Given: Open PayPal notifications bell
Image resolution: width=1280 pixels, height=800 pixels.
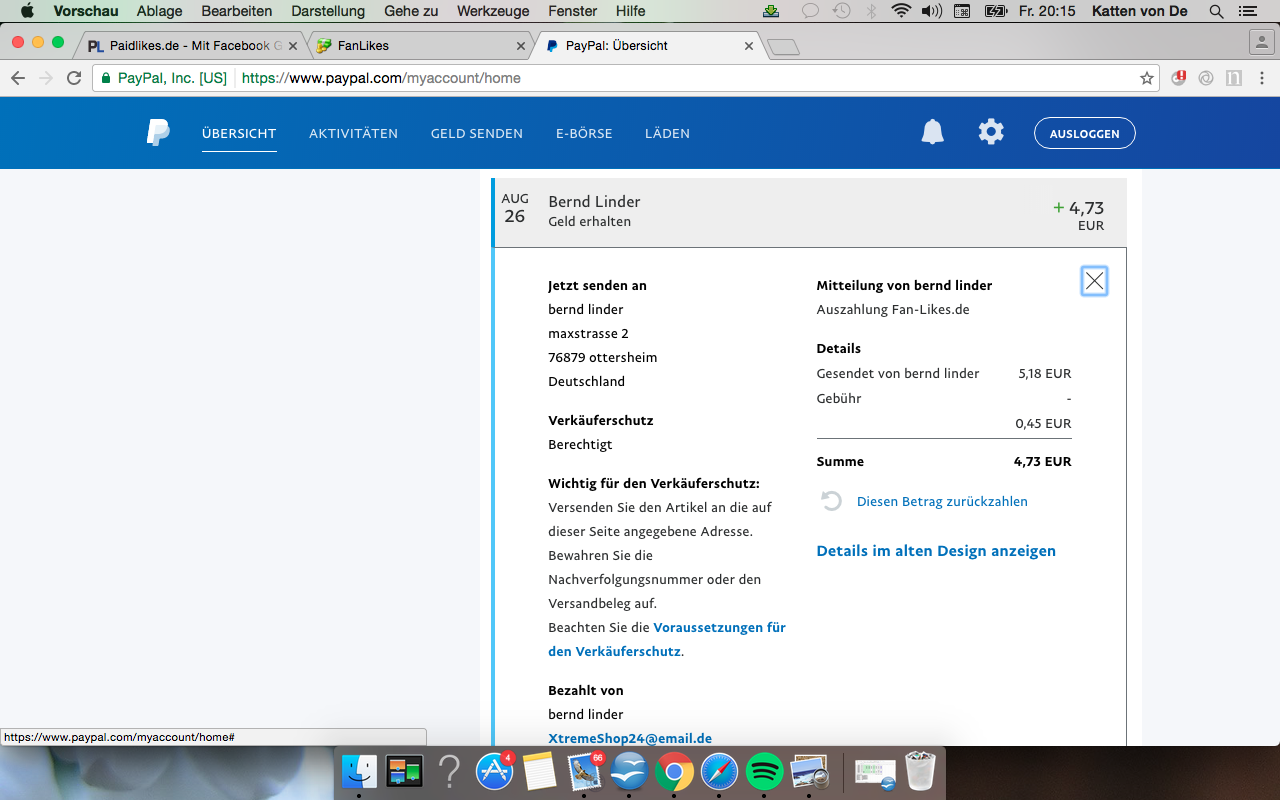Looking at the screenshot, I should [x=932, y=132].
